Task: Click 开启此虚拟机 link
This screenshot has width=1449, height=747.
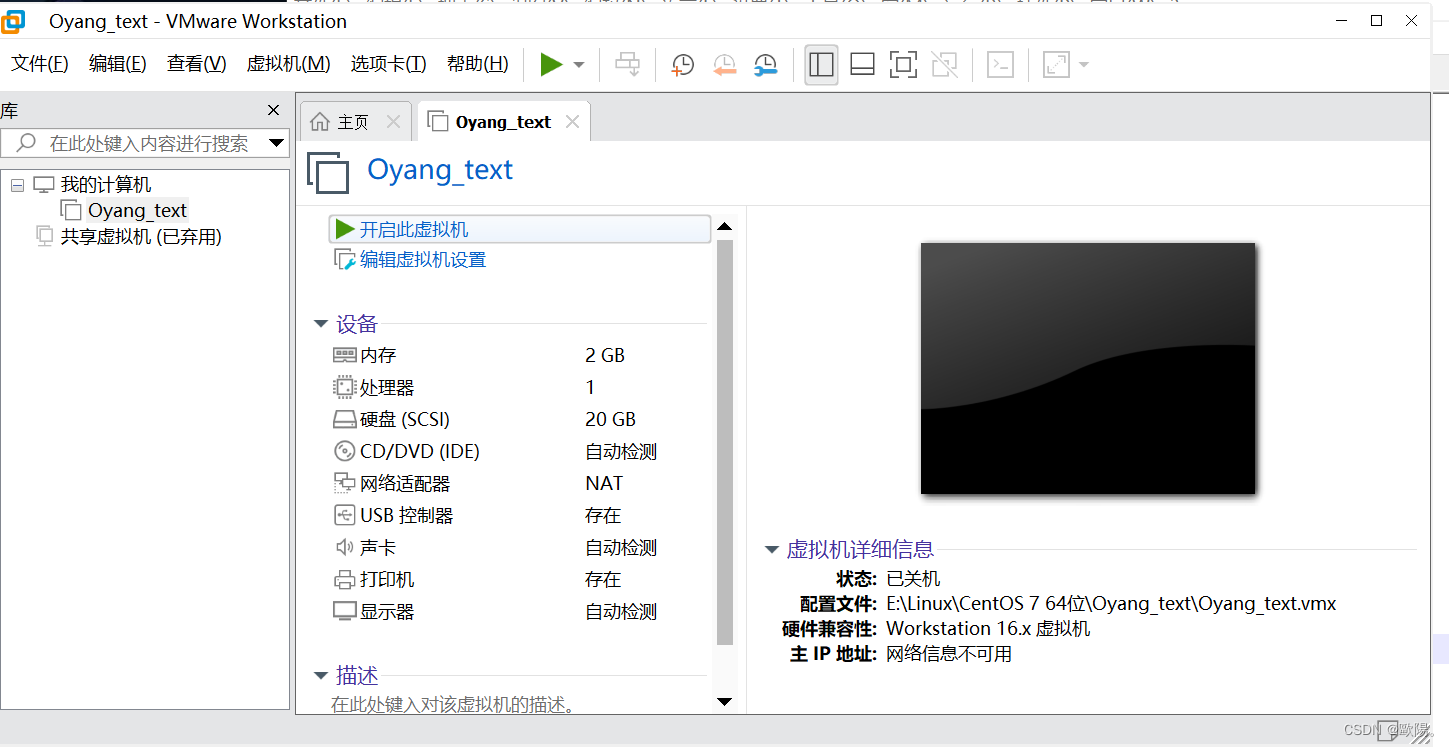Action: click(414, 230)
